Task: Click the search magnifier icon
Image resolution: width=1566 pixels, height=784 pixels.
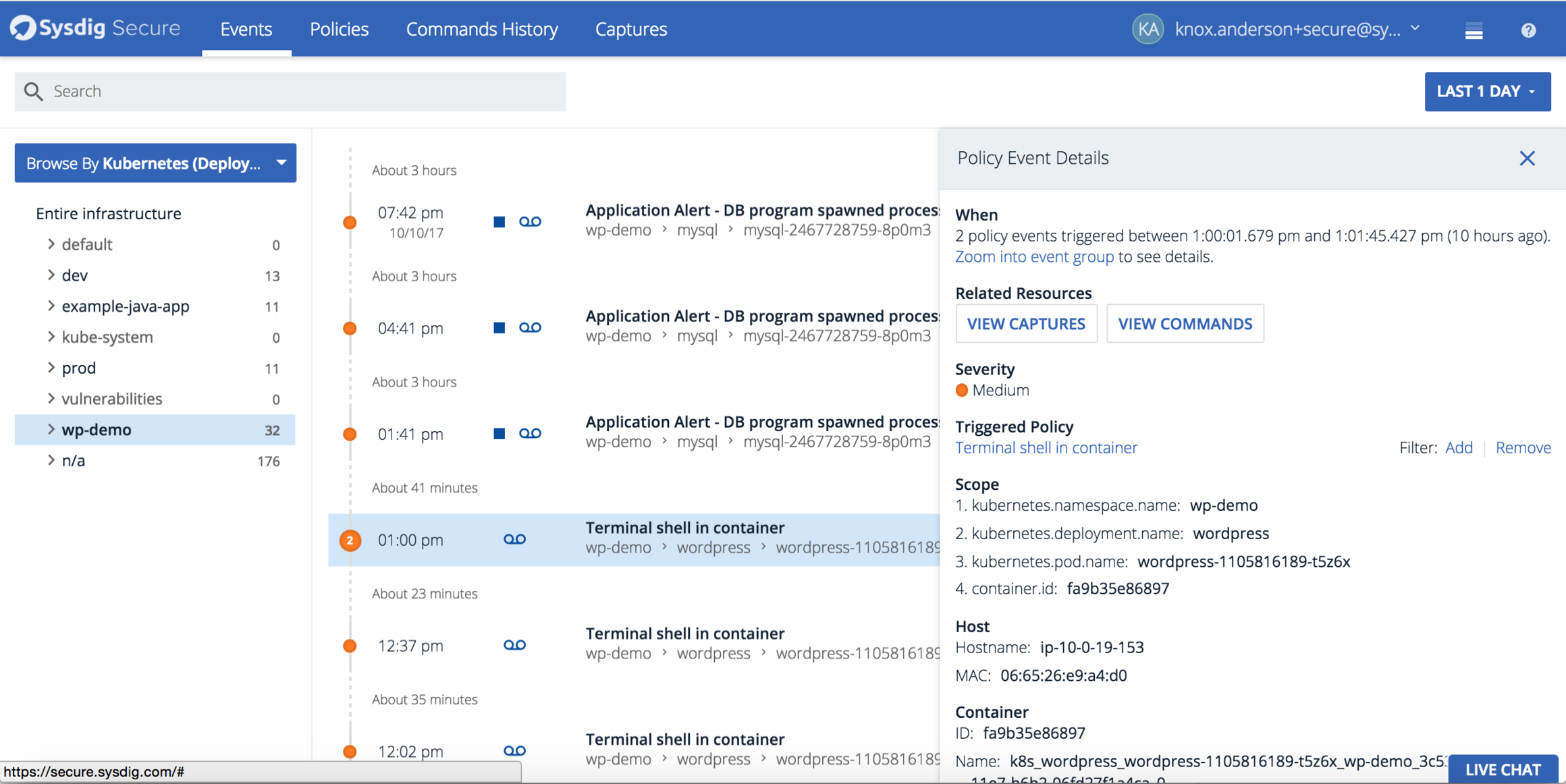Action: pos(33,91)
